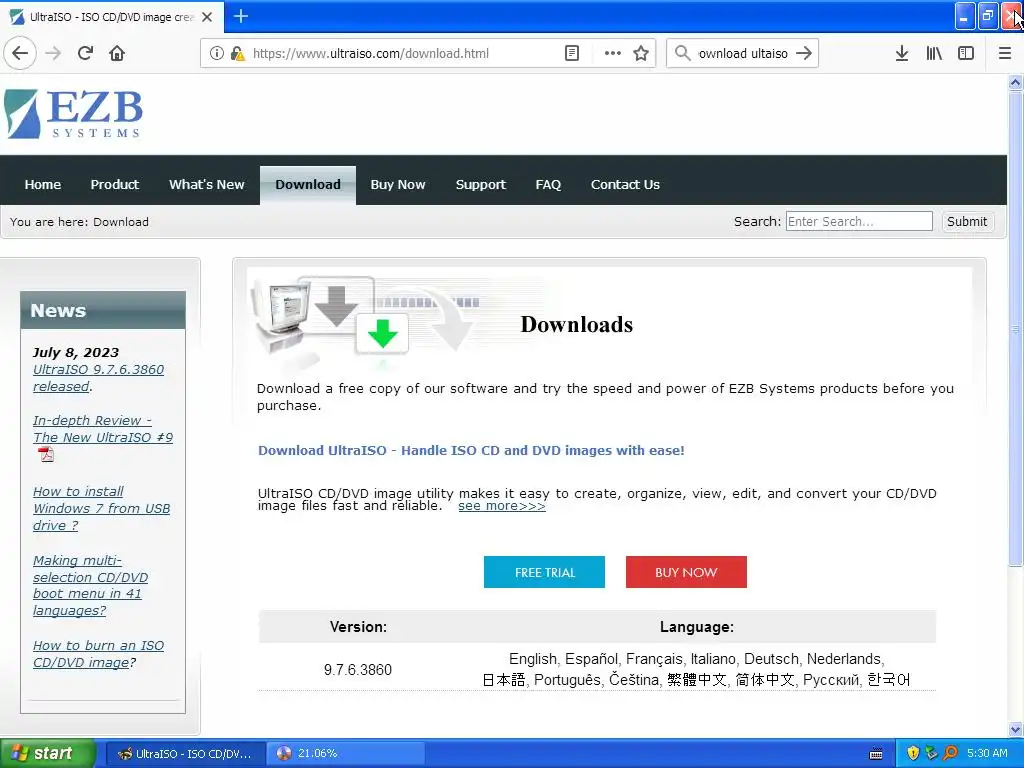The image size is (1024, 768).
Task: Click the browser search box text
Action: pos(743,54)
